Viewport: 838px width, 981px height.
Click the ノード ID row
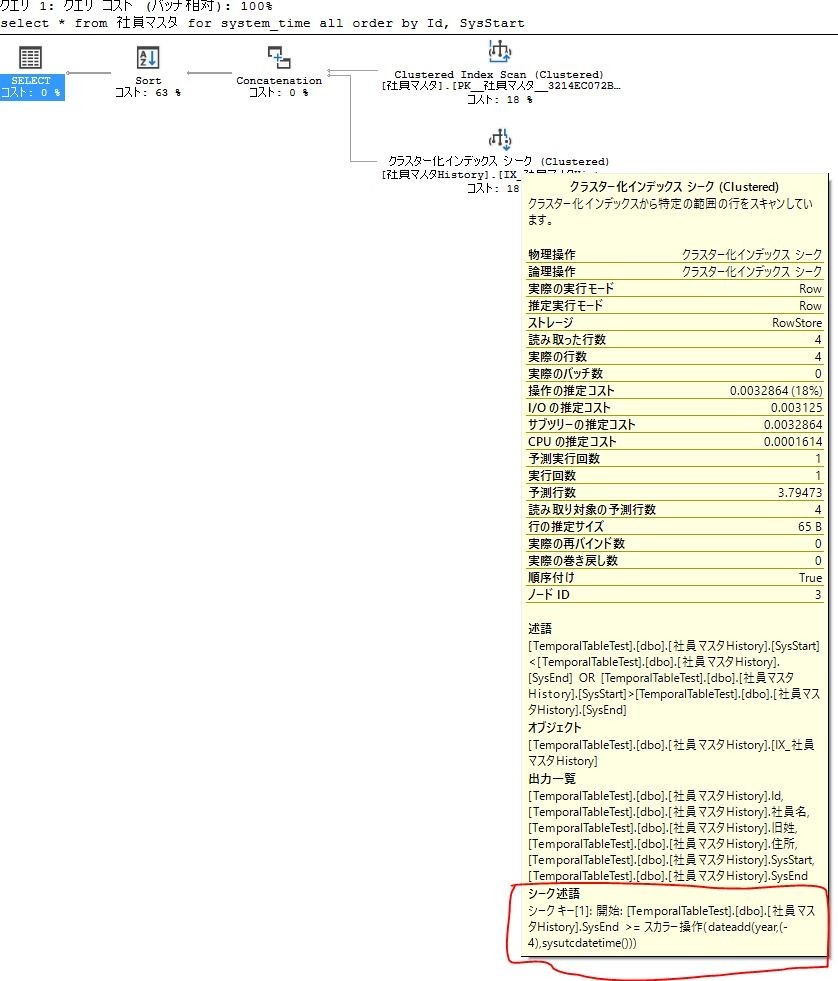[675, 594]
